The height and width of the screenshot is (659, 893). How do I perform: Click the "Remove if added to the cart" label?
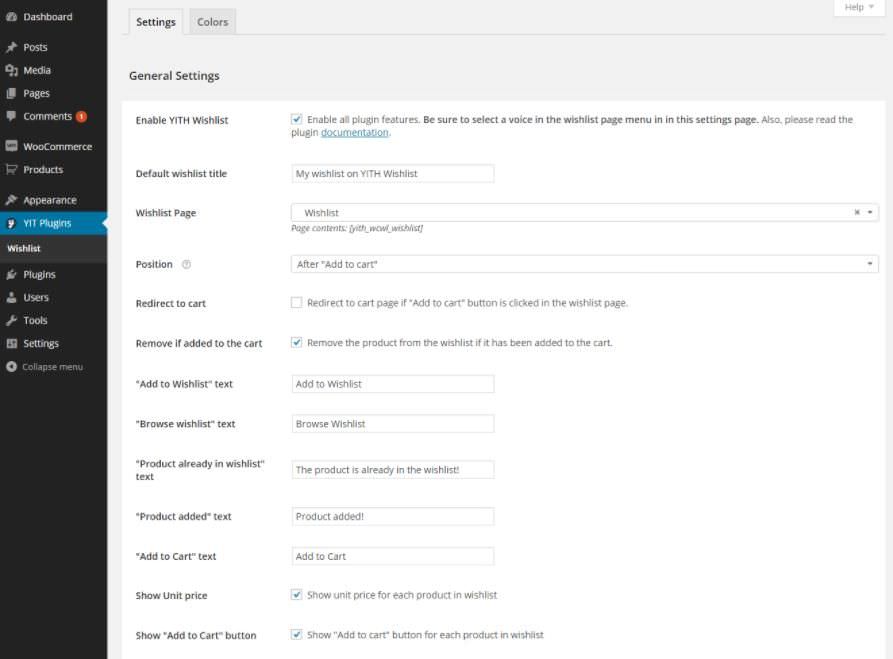tap(199, 343)
